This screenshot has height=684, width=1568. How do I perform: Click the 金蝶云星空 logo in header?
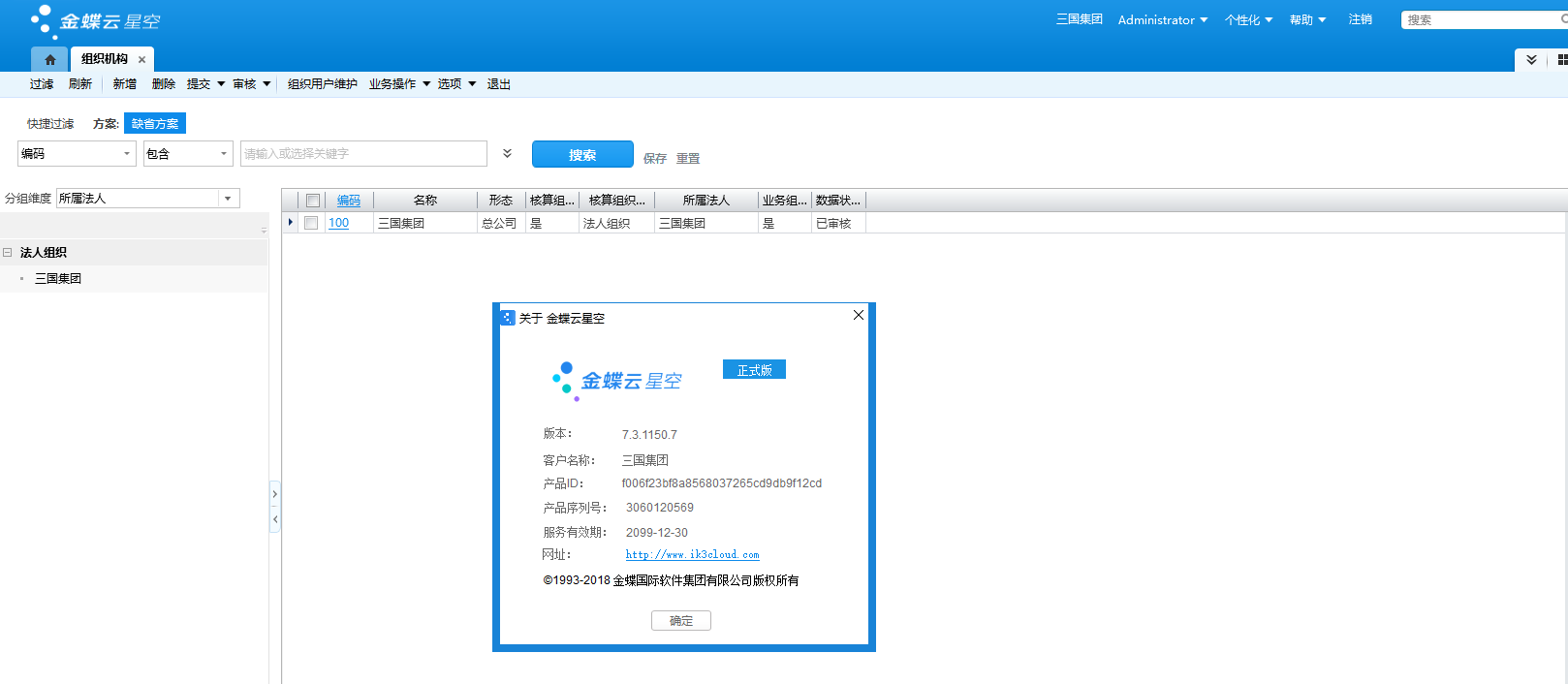coord(96,20)
